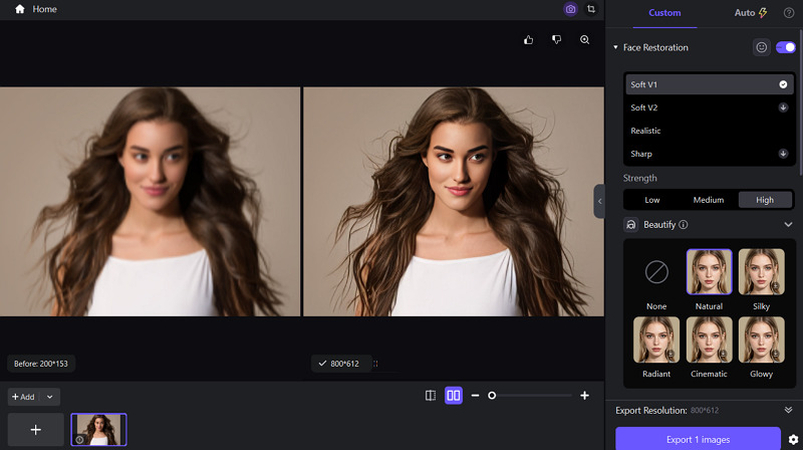The height and width of the screenshot is (450, 803).
Task: Click the Home house icon
Action: tap(19, 9)
